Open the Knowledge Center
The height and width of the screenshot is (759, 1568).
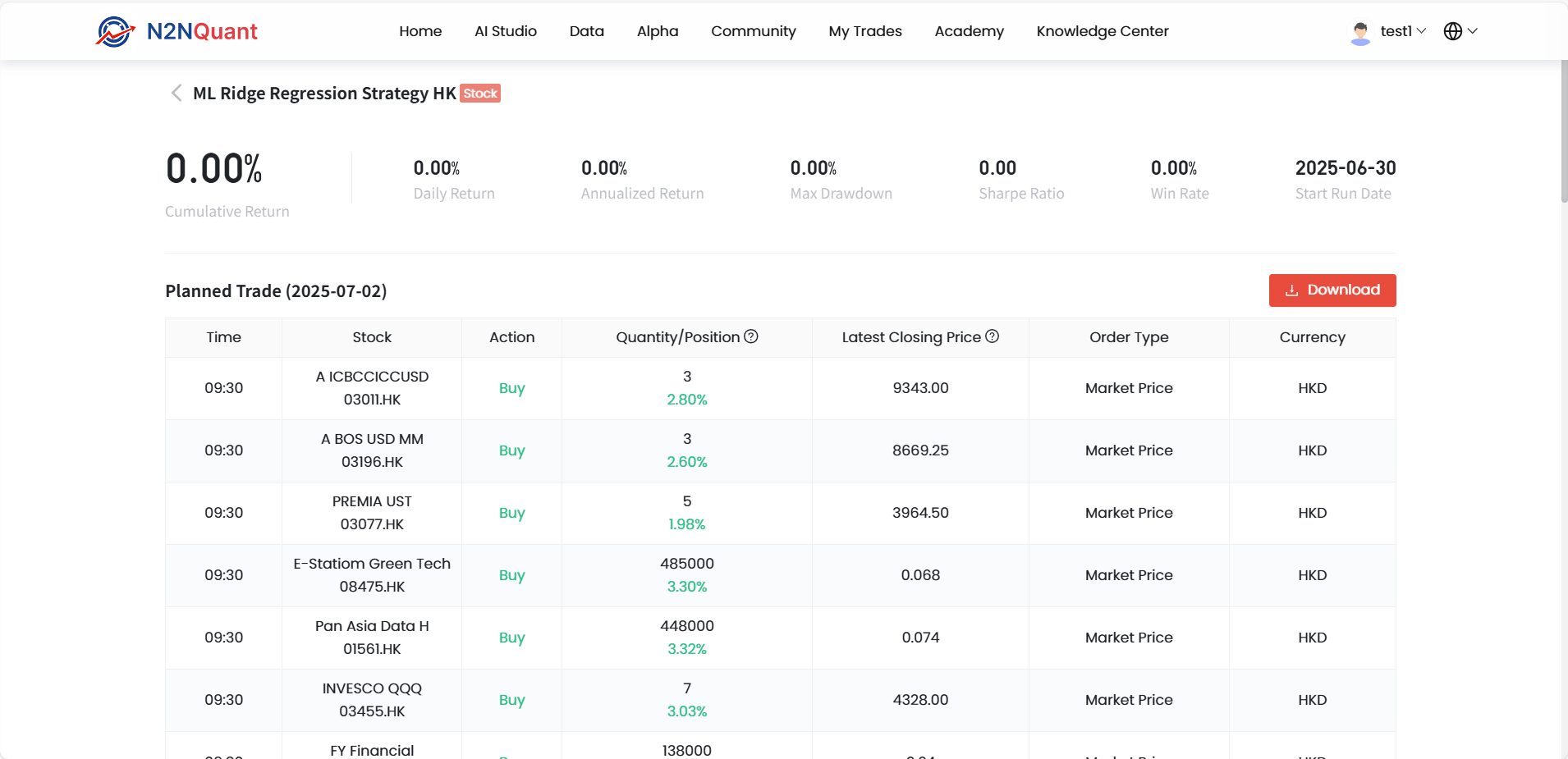(1103, 31)
